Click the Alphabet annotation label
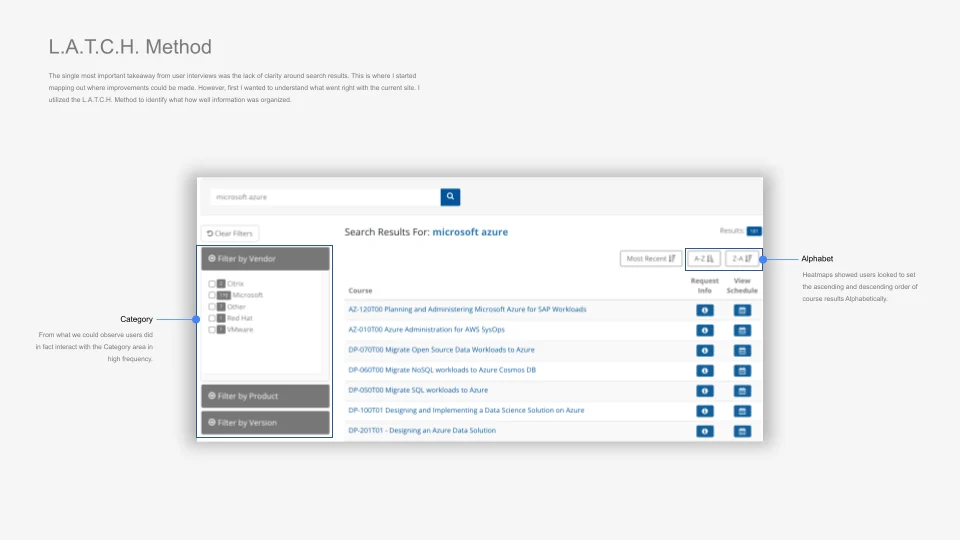 pyautogui.click(x=817, y=258)
